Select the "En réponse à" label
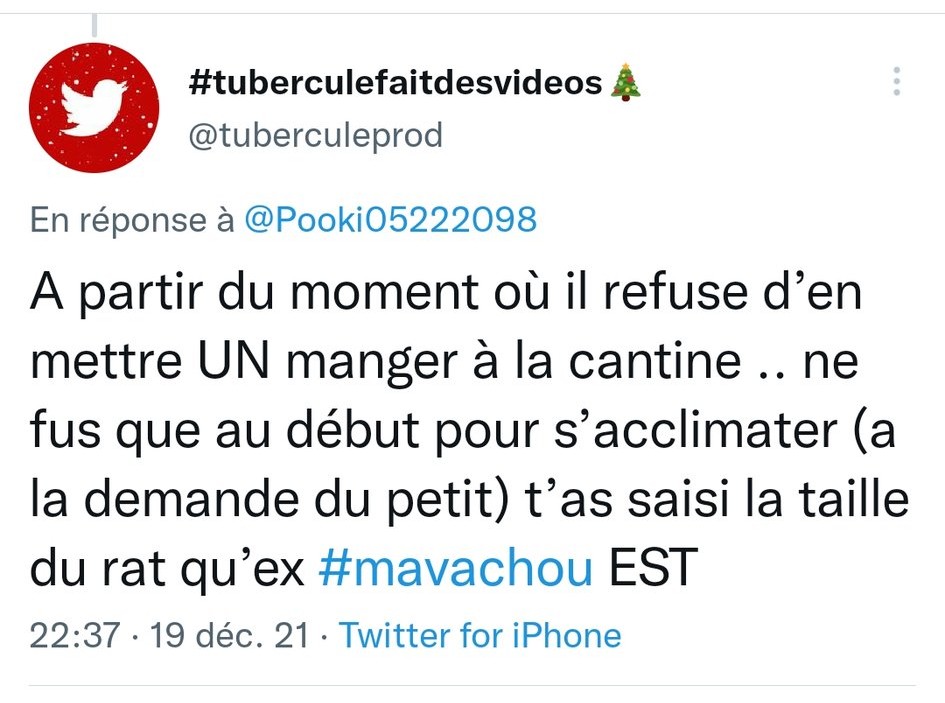 pos(132,219)
